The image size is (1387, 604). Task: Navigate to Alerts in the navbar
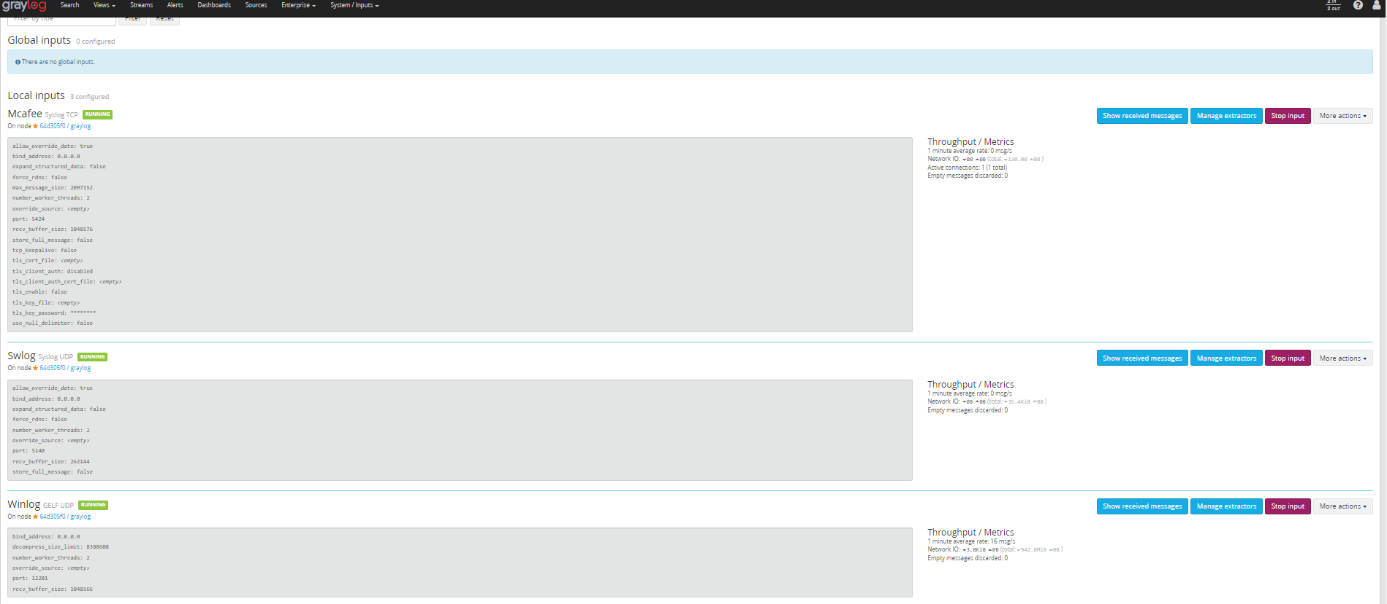175,6
